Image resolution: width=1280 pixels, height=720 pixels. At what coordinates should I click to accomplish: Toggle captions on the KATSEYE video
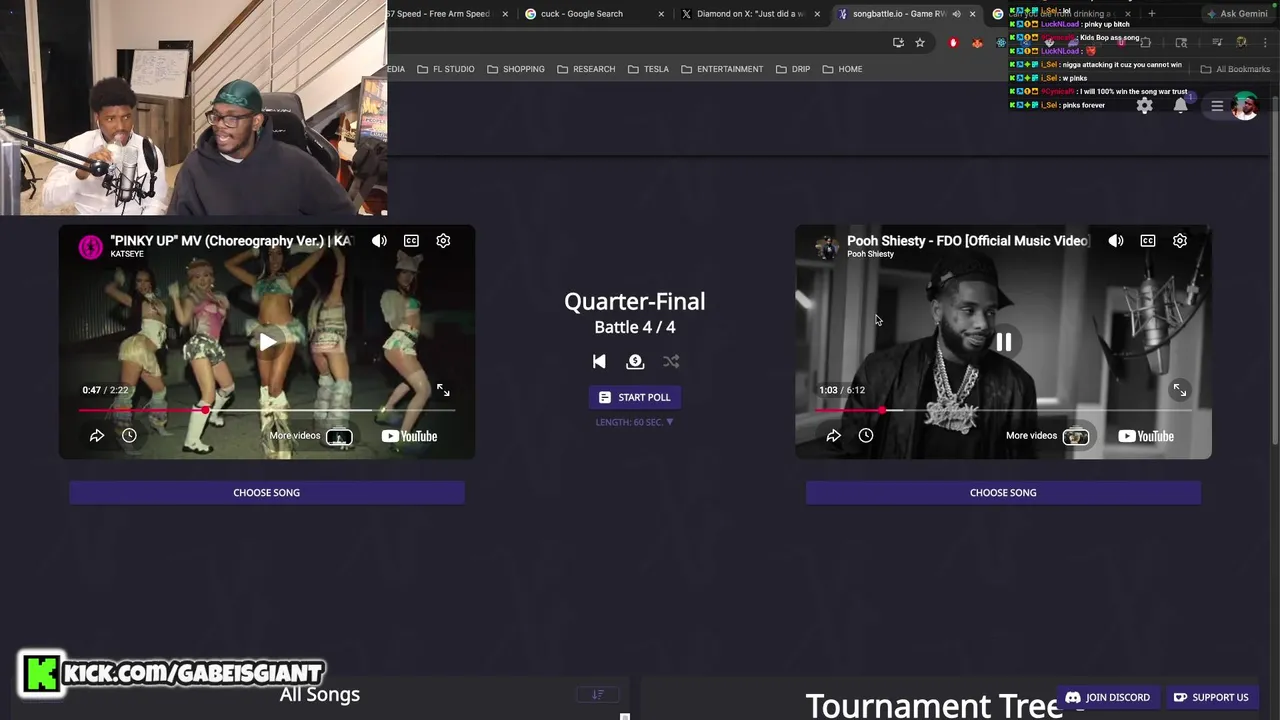(x=411, y=241)
